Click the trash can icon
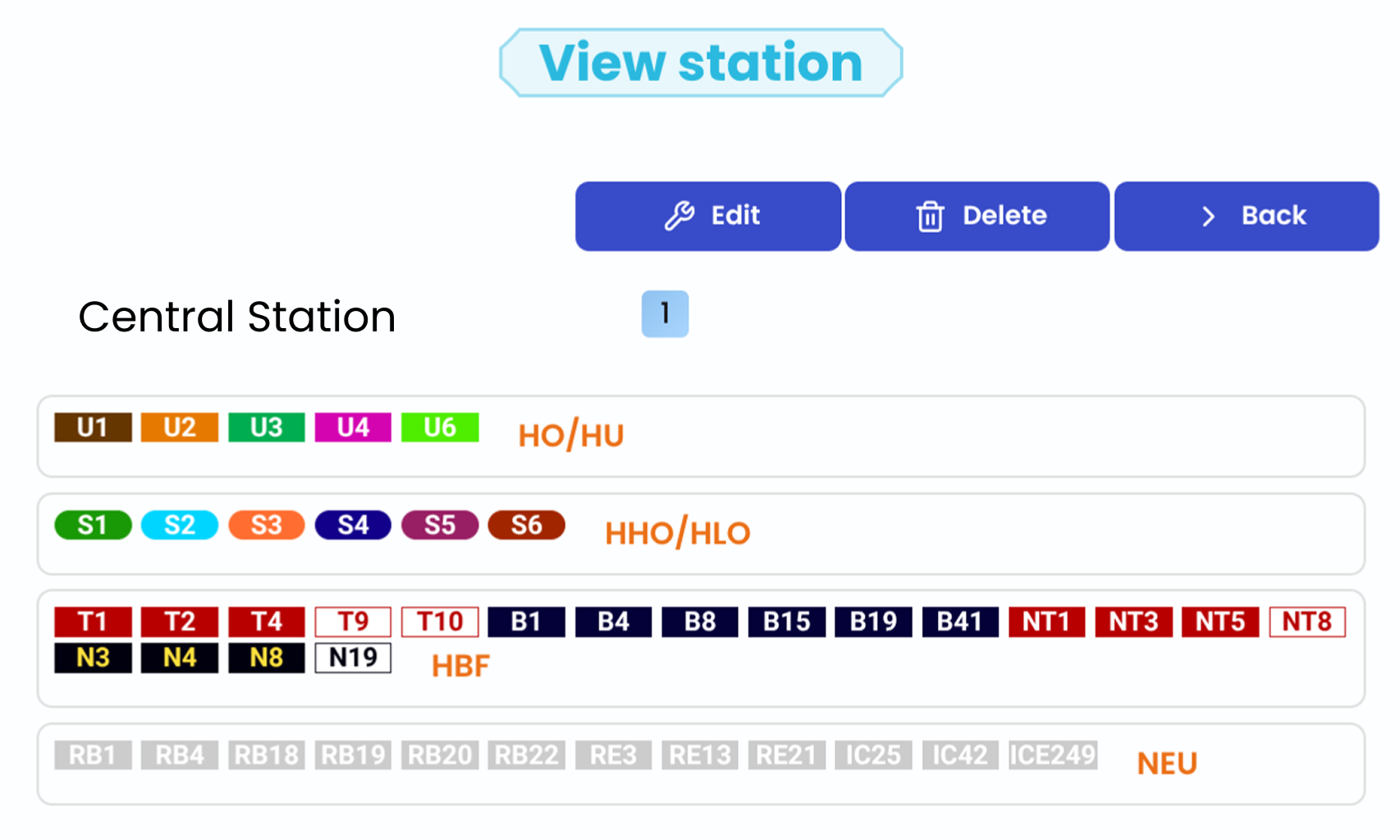 [x=930, y=217]
